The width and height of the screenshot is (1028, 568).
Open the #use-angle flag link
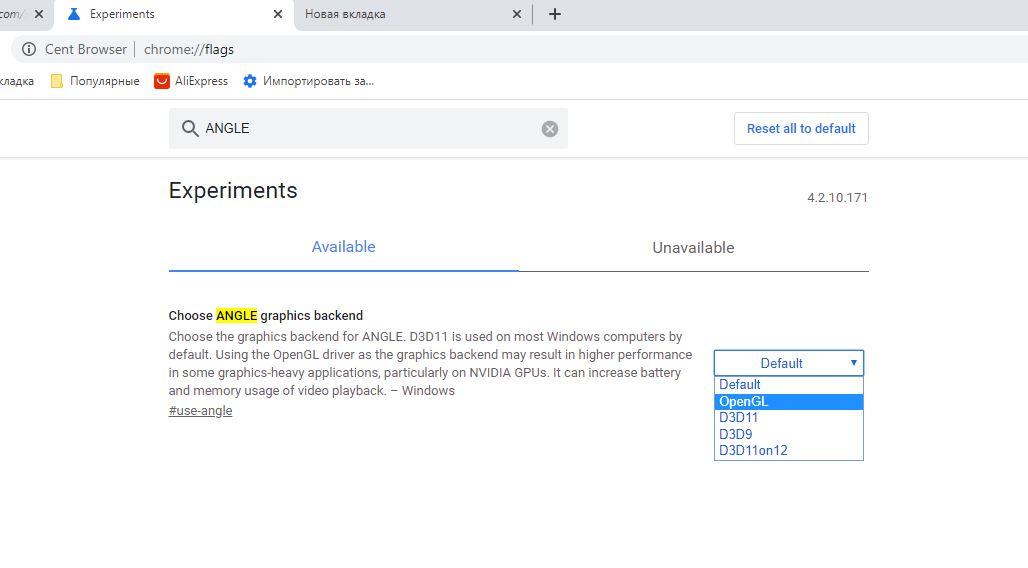pyautogui.click(x=200, y=411)
